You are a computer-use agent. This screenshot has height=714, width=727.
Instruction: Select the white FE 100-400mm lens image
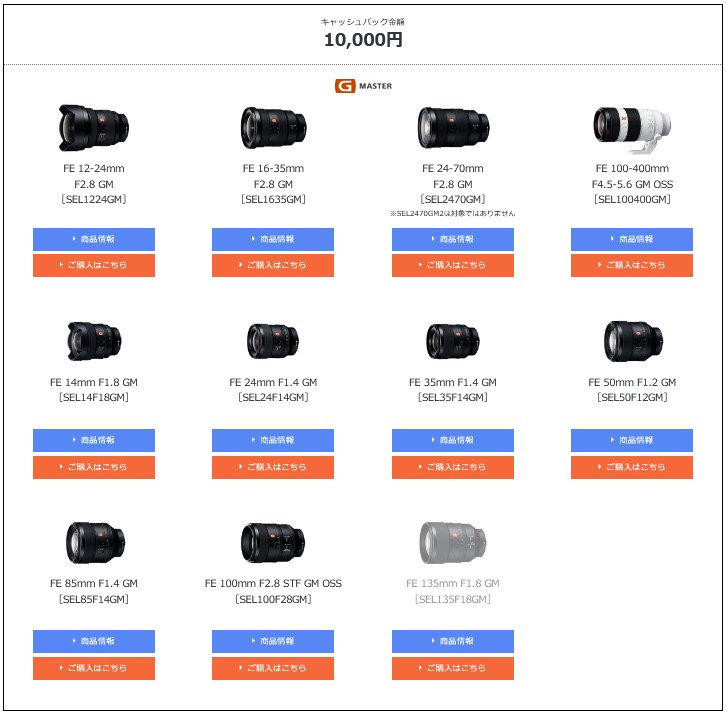coord(632,130)
